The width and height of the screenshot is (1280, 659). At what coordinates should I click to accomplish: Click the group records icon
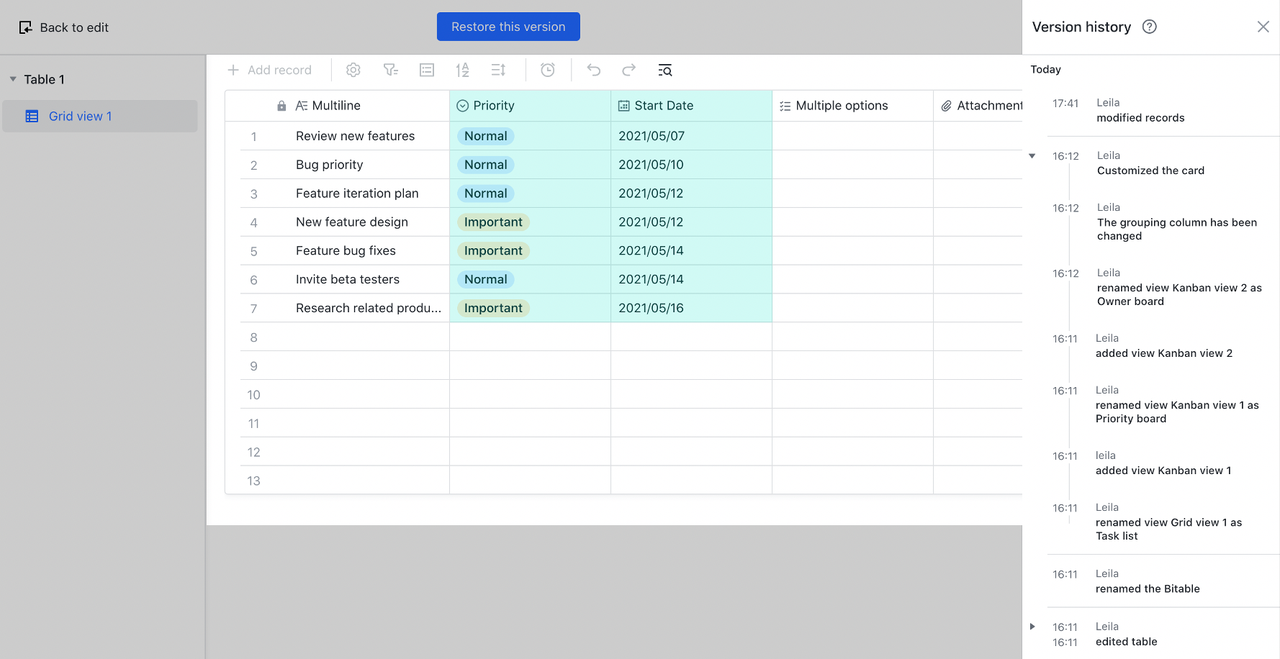(427, 70)
